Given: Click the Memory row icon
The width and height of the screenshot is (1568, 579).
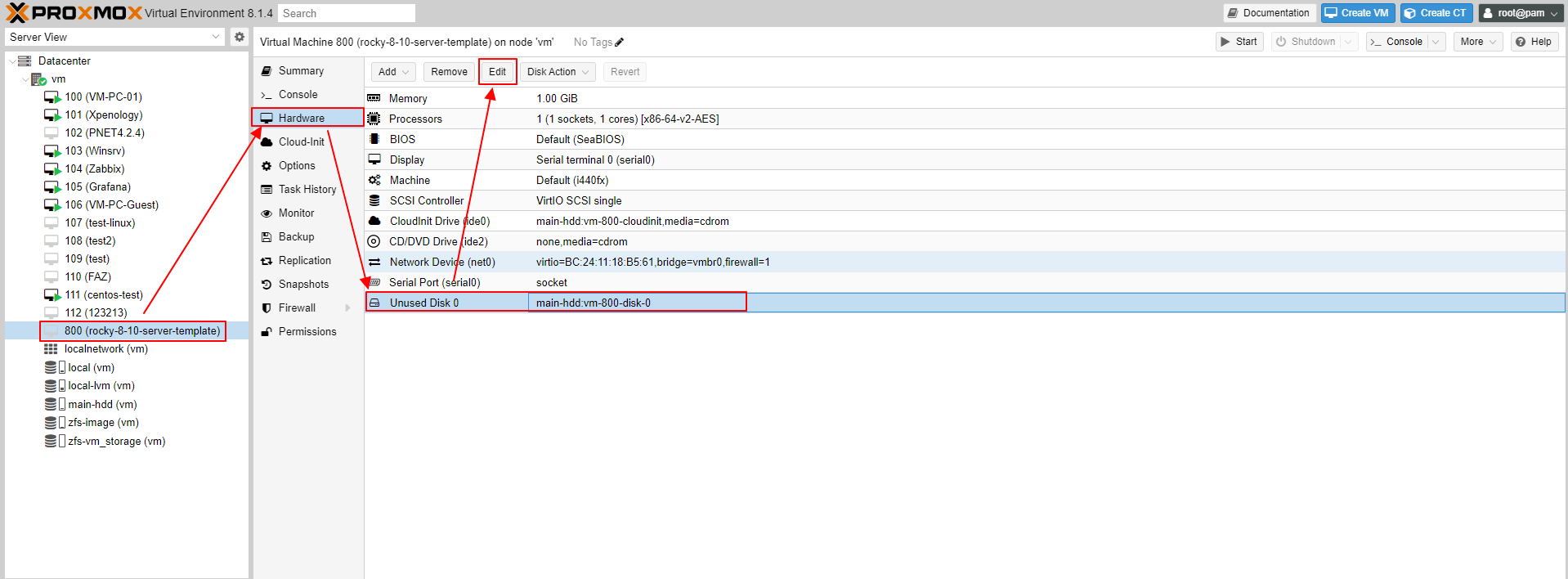Looking at the screenshot, I should point(374,98).
